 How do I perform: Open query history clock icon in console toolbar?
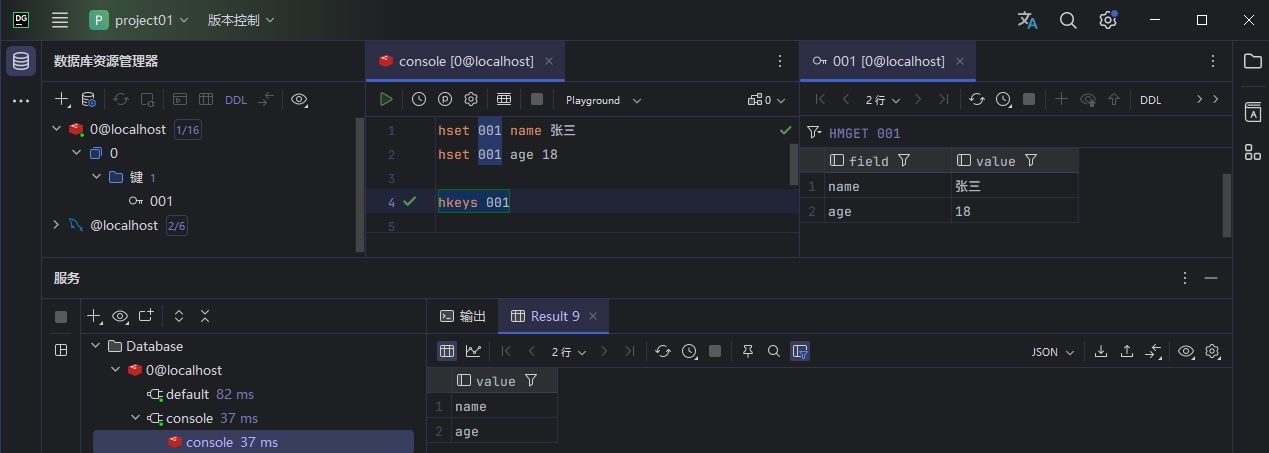[x=419, y=100]
